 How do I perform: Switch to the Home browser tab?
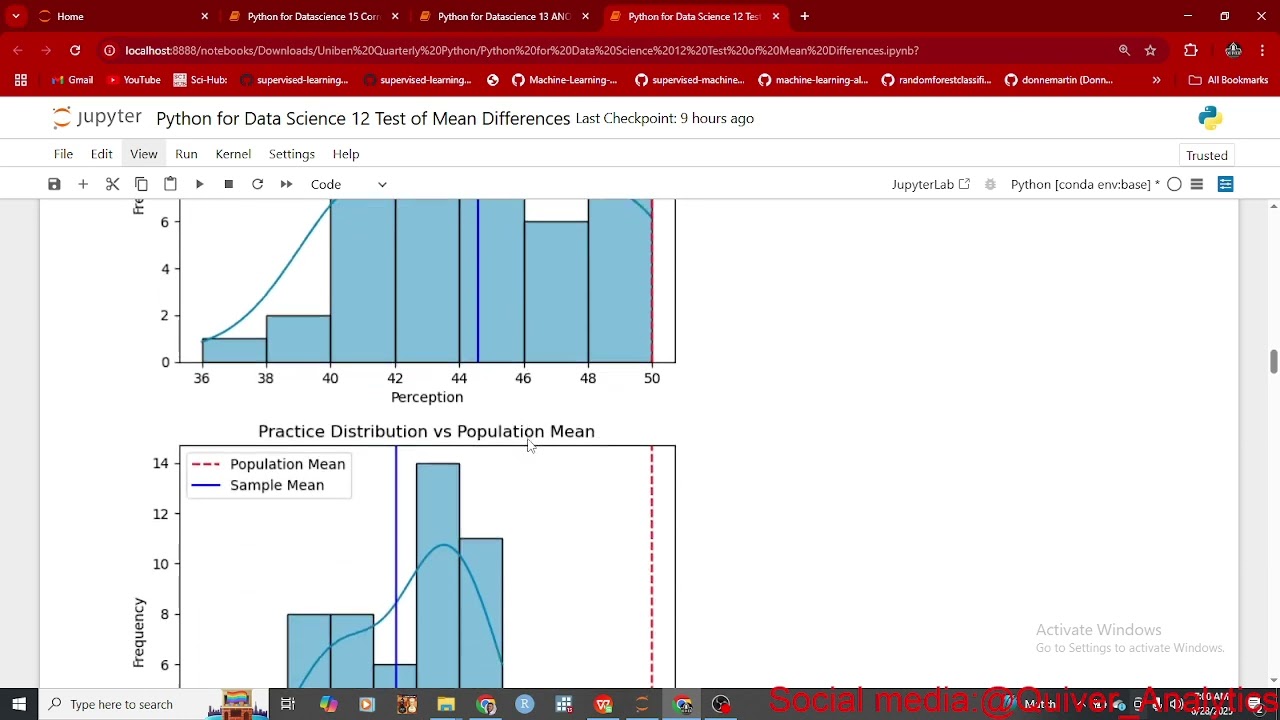click(125, 16)
